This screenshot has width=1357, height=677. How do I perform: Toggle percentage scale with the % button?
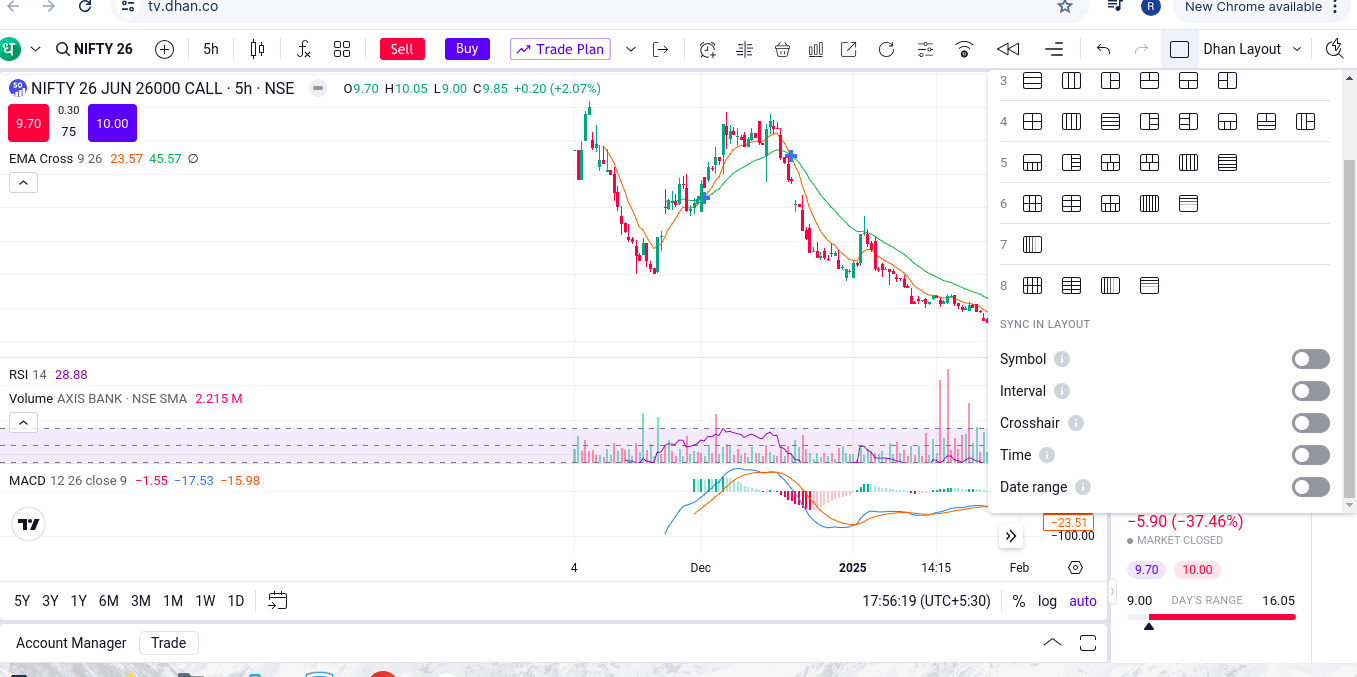tap(1019, 601)
